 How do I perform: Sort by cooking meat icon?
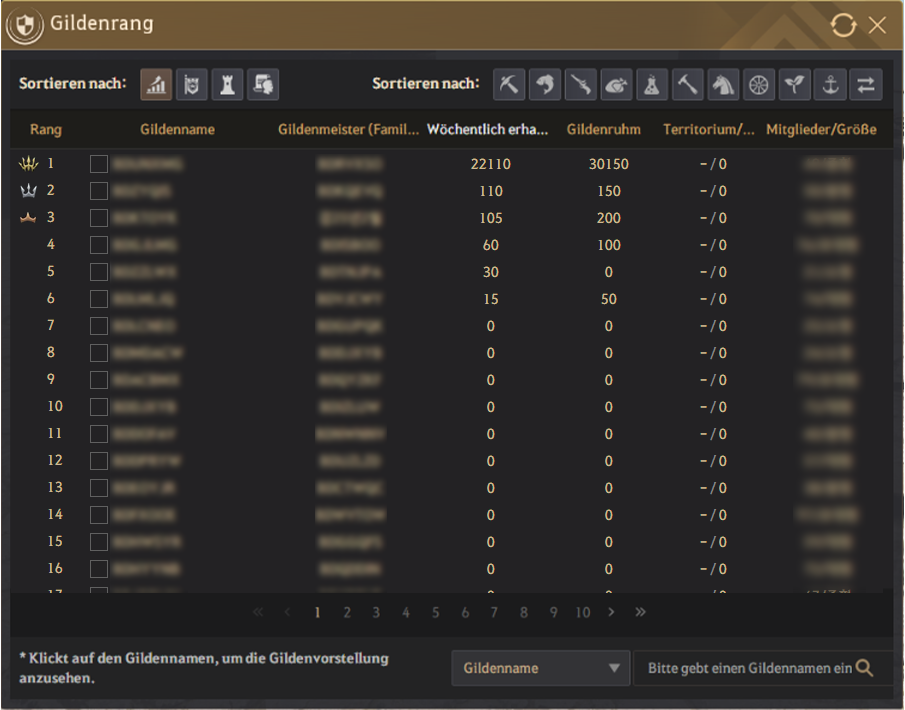tap(616, 85)
